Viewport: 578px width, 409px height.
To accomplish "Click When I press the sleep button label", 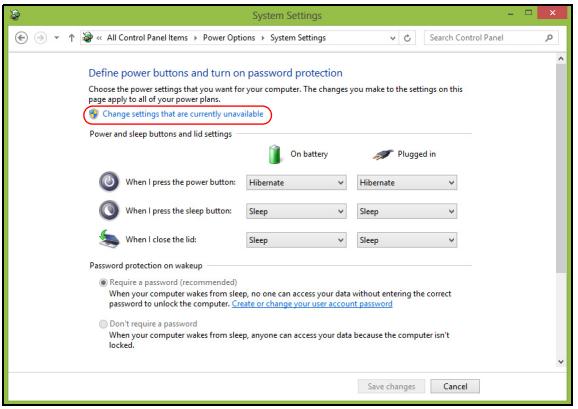I will coord(178,211).
